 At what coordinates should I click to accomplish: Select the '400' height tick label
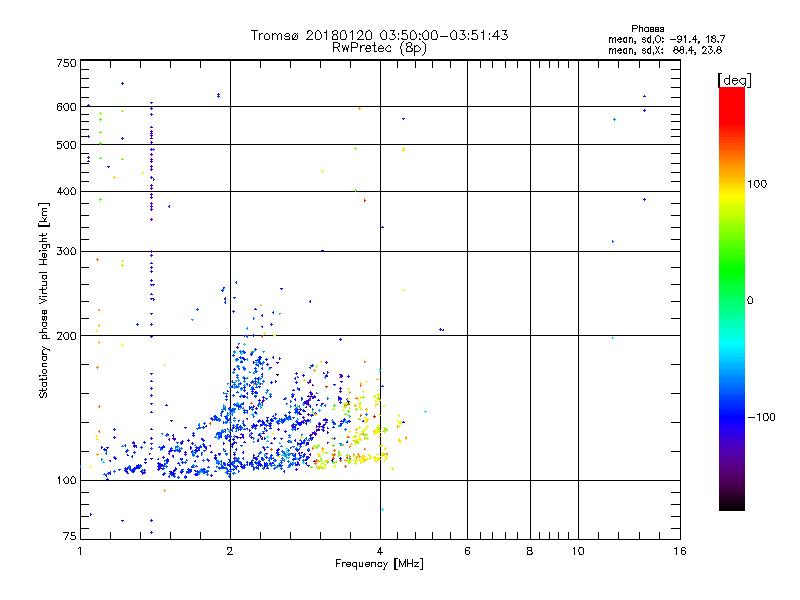[x=66, y=191]
